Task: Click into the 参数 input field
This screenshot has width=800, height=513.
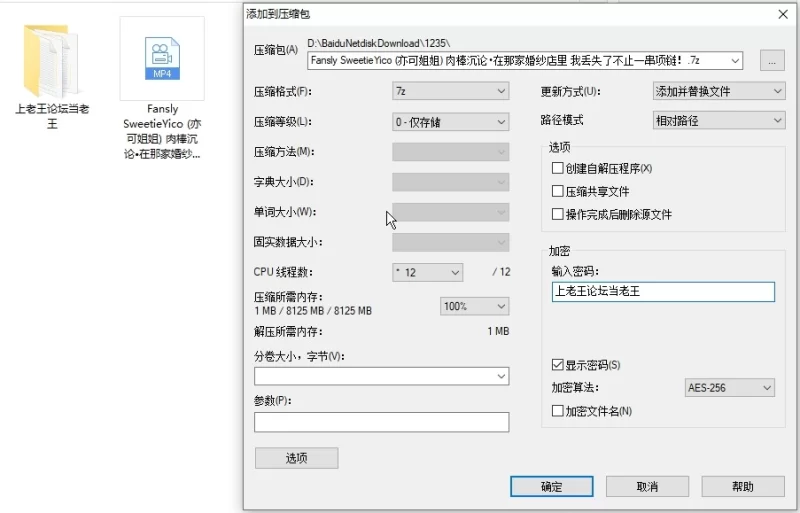Action: 381,422
